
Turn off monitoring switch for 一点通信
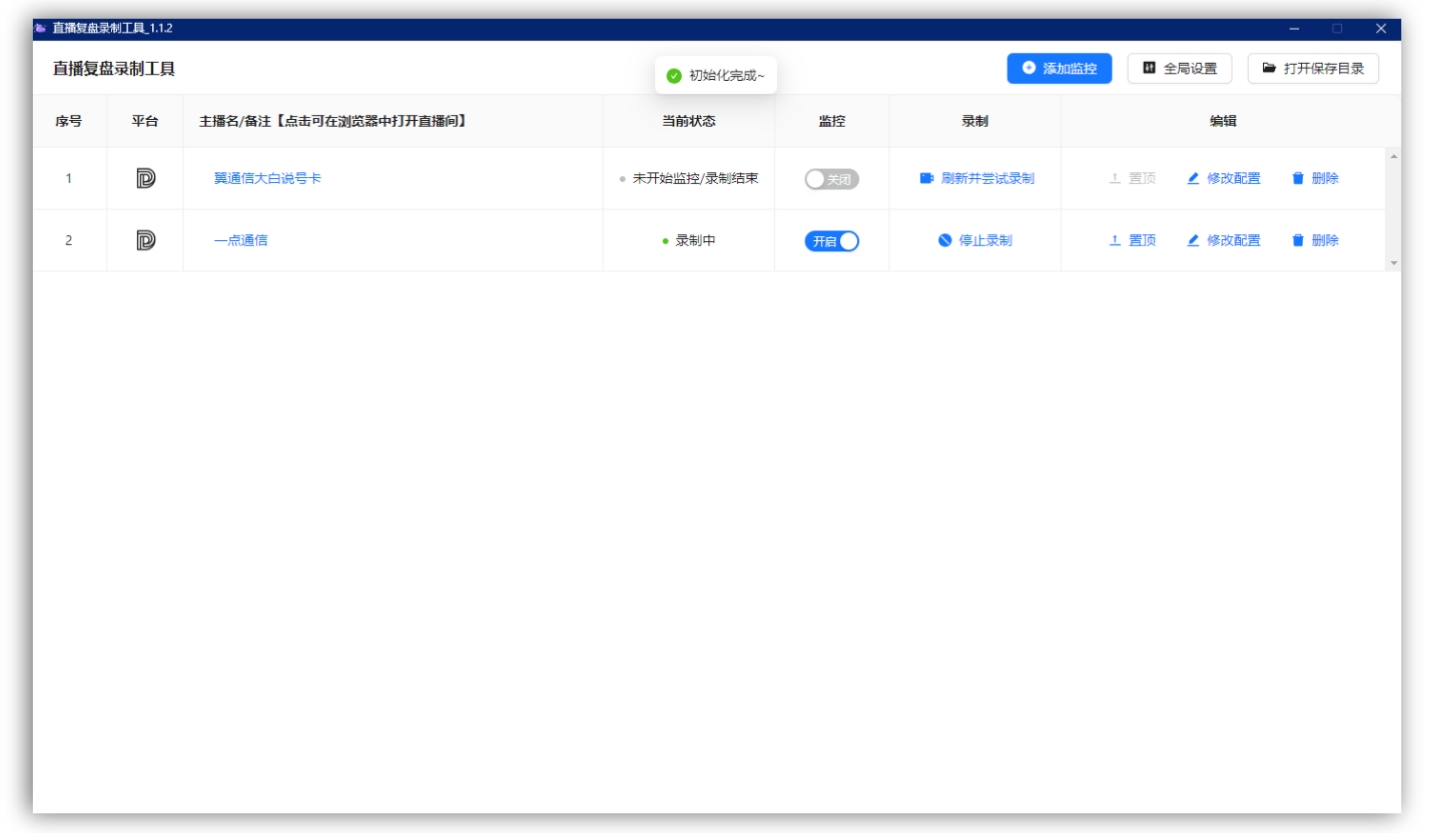[831, 241]
